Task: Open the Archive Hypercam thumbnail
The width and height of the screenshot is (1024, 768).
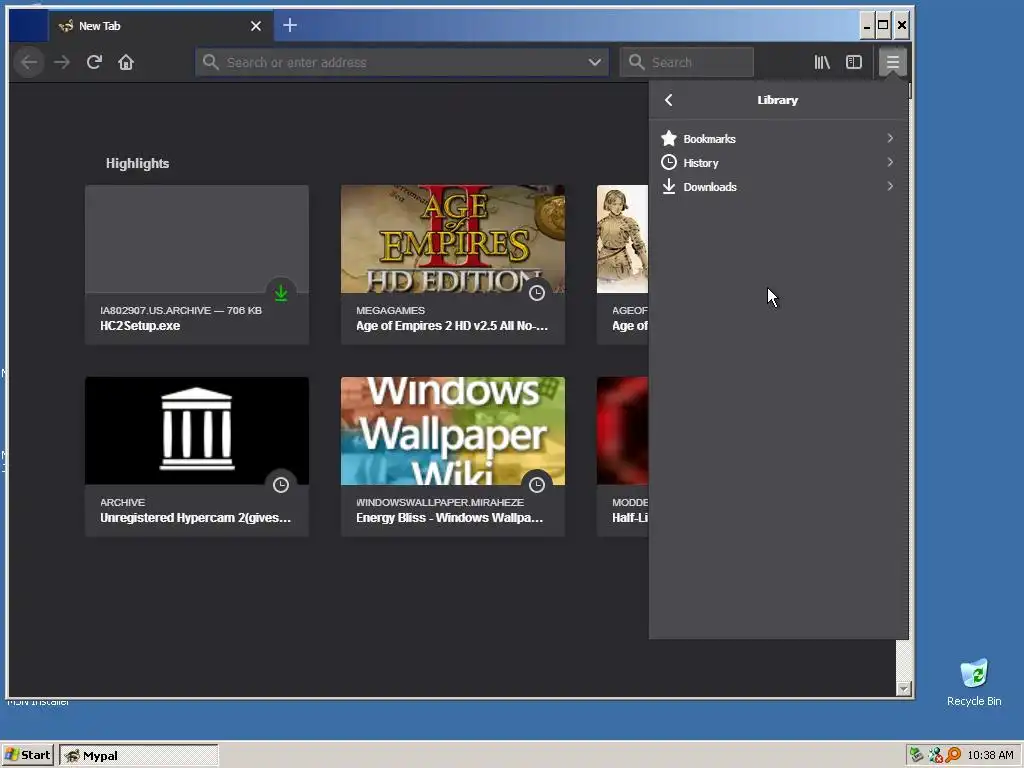Action: (197, 431)
